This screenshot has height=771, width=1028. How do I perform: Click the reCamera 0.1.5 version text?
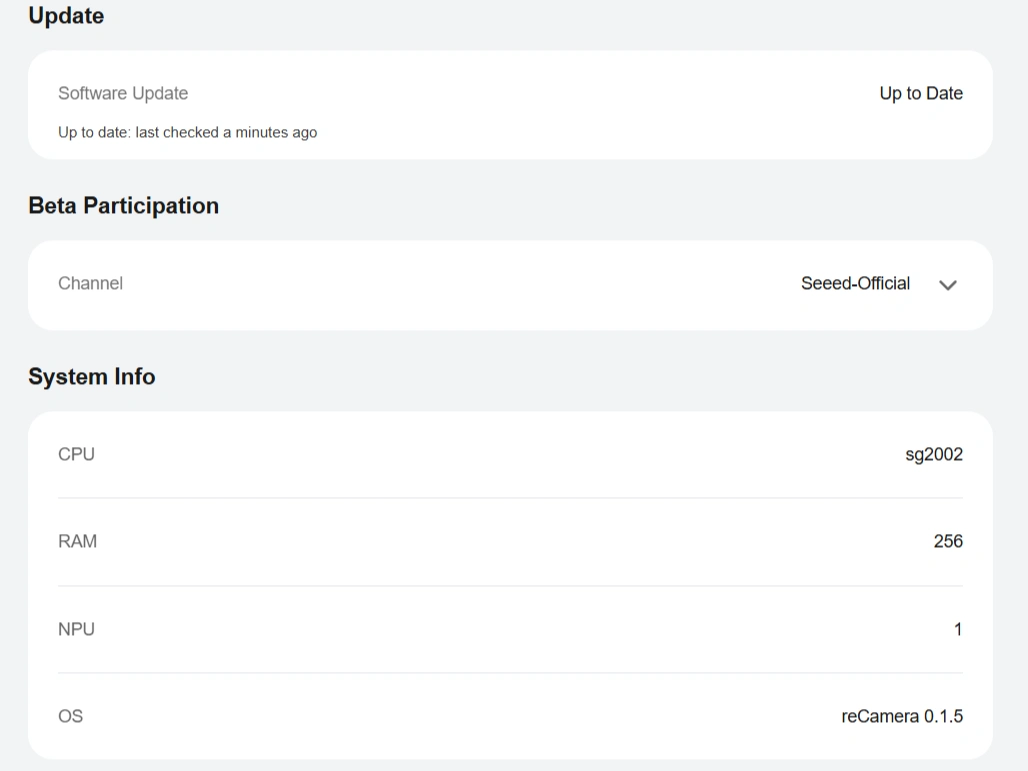(903, 716)
